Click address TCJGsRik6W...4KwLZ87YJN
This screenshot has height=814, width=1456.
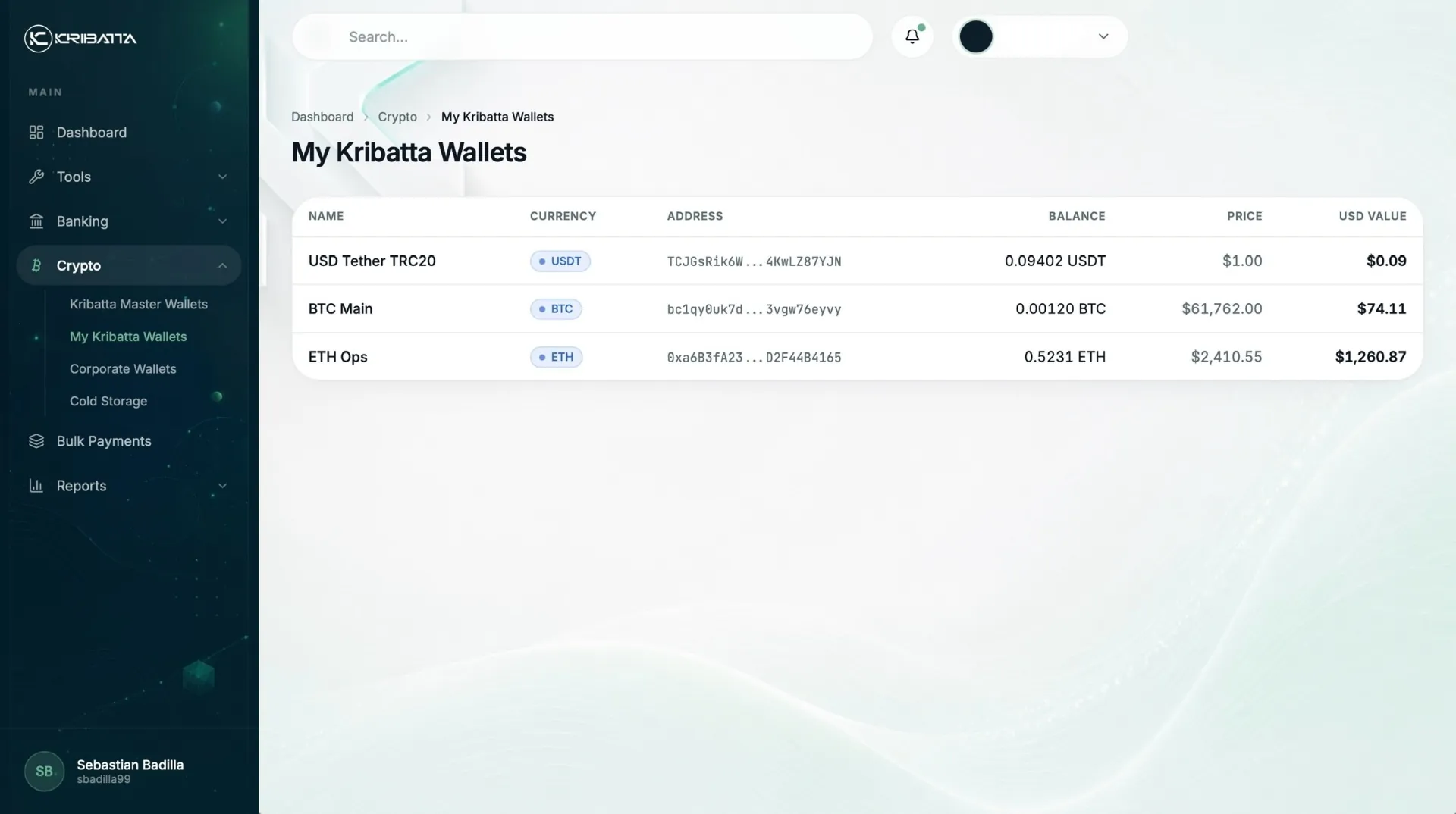[754, 261]
